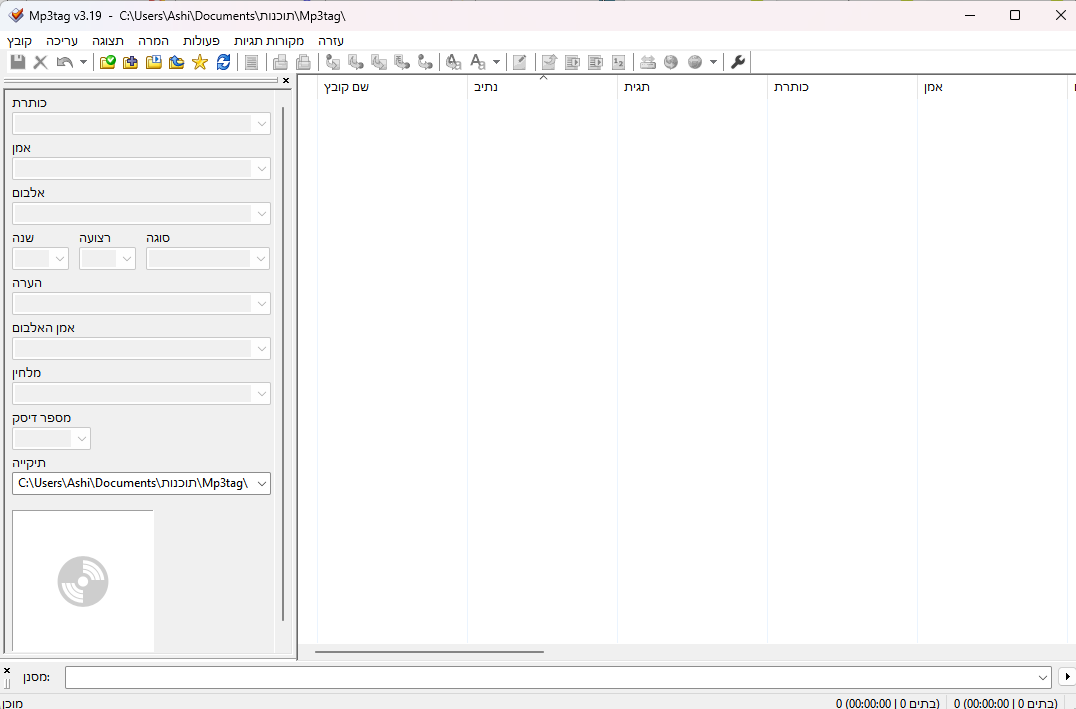
Task: Click in the מסנן filter input field
Action: pyautogui.click(x=550, y=677)
